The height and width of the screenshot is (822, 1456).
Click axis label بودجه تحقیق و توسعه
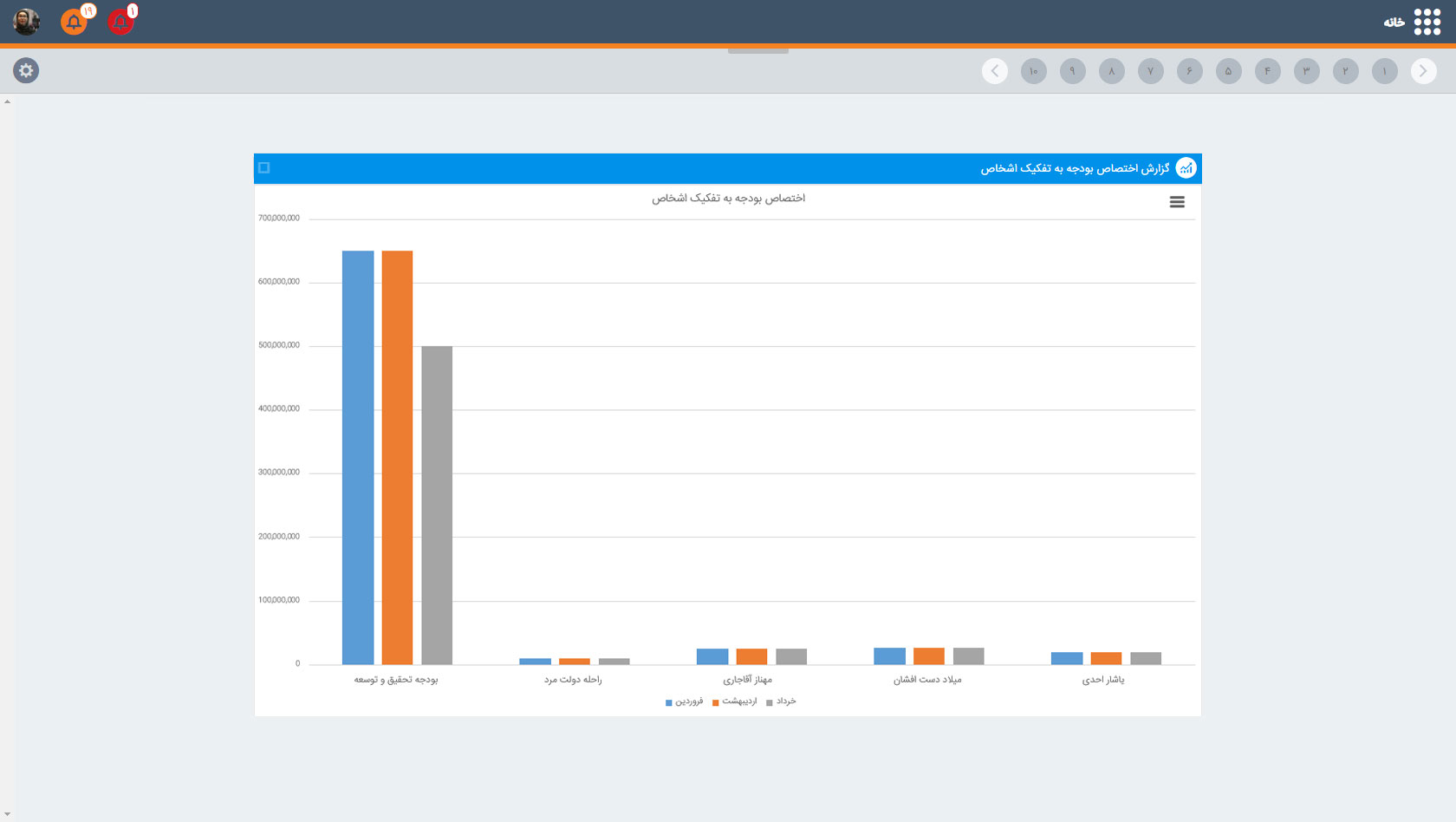396,680
